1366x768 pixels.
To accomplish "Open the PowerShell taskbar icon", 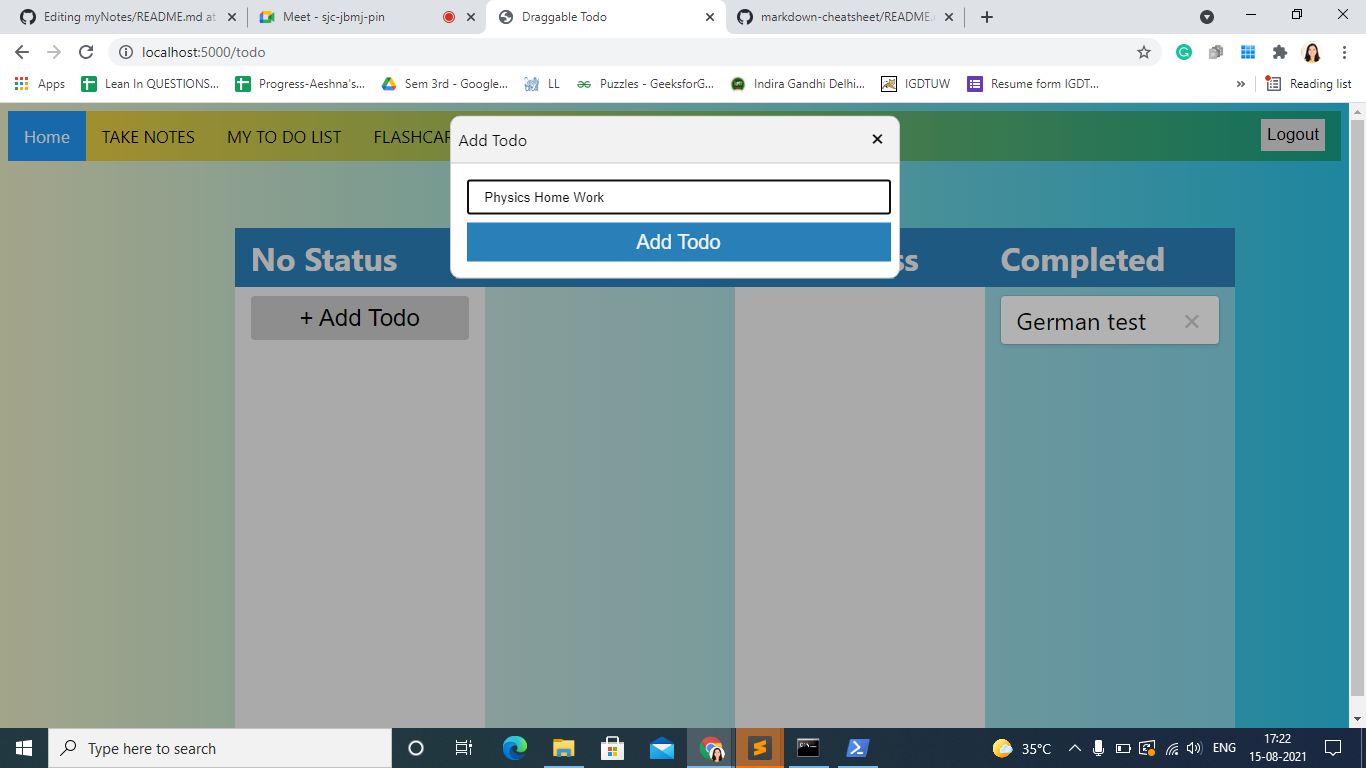I will (858, 748).
